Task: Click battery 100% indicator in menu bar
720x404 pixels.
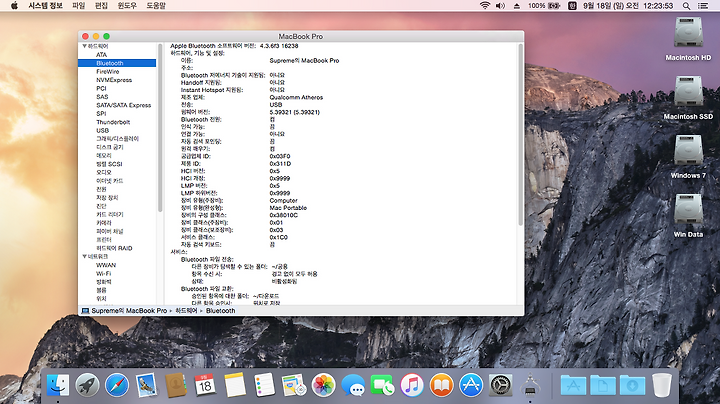Action: [x=544, y=6]
